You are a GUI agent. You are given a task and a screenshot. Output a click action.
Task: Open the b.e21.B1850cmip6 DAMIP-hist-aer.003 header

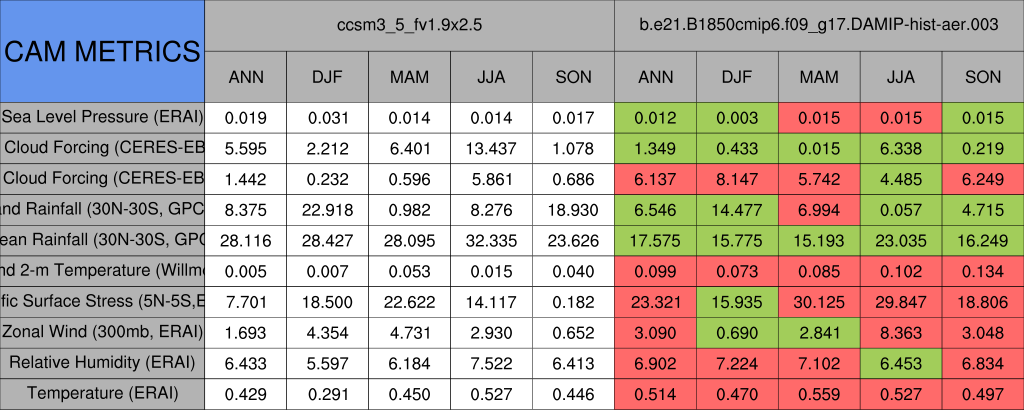(x=818, y=25)
